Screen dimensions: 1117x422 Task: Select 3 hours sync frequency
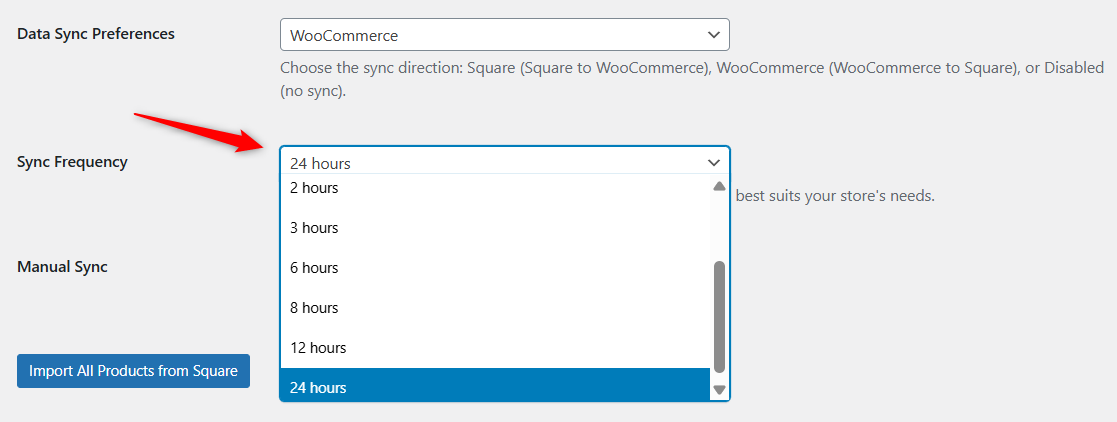click(x=495, y=228)
